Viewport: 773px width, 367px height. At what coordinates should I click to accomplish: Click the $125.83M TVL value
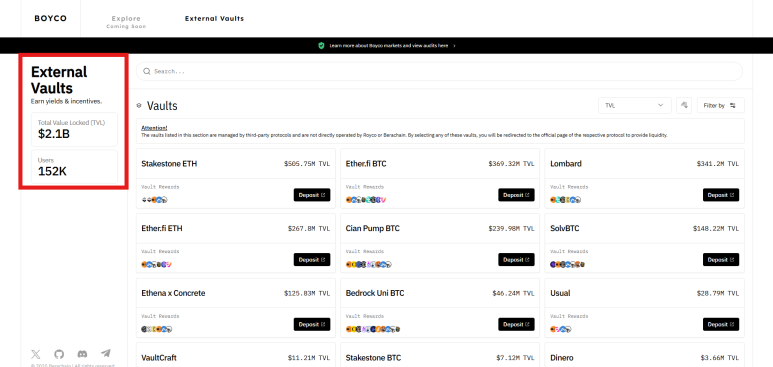pos(307,293)
